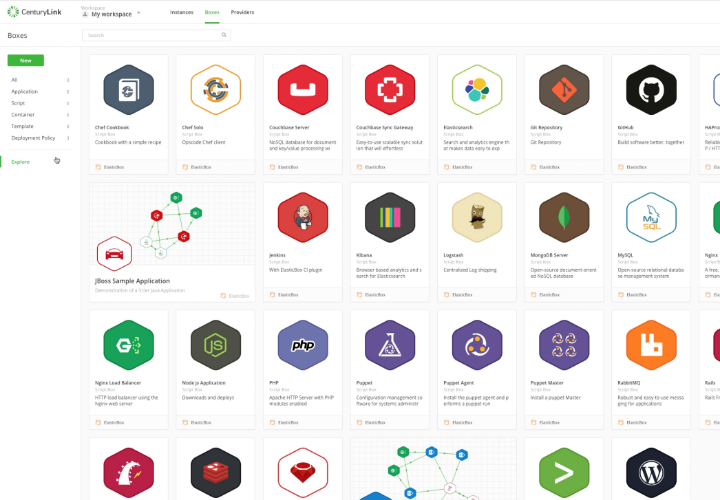Click the JBoss Sample Application title
Viewport: 720px width, 500px height.
pyautogui.click(x=132, y=281)
